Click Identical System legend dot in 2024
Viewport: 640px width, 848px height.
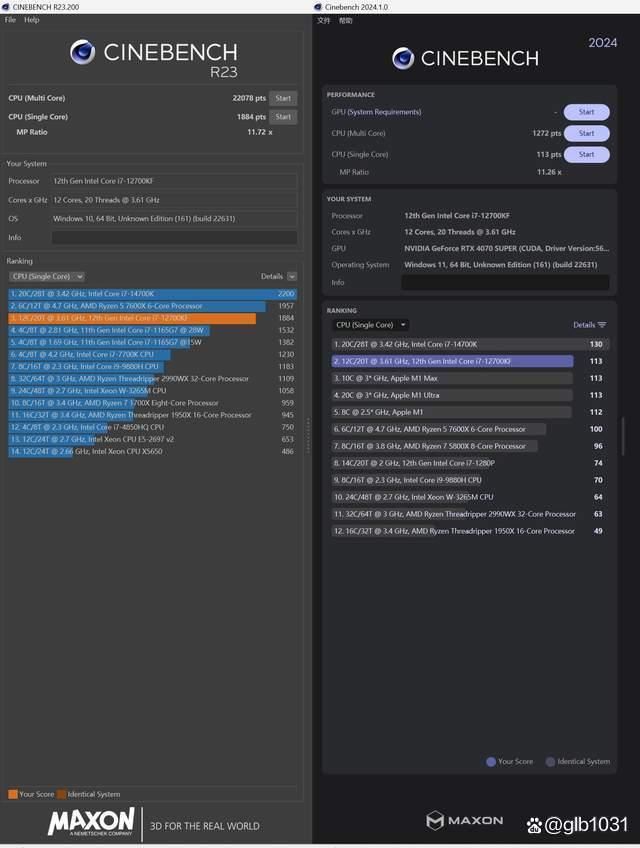[550, 761]
